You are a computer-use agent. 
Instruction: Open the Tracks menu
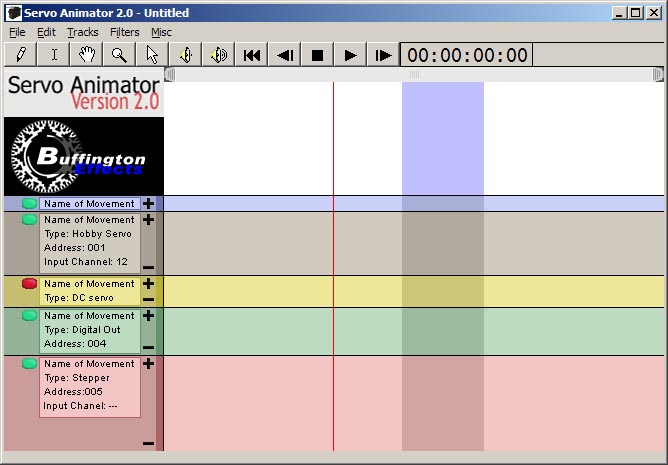coord(82,32)
